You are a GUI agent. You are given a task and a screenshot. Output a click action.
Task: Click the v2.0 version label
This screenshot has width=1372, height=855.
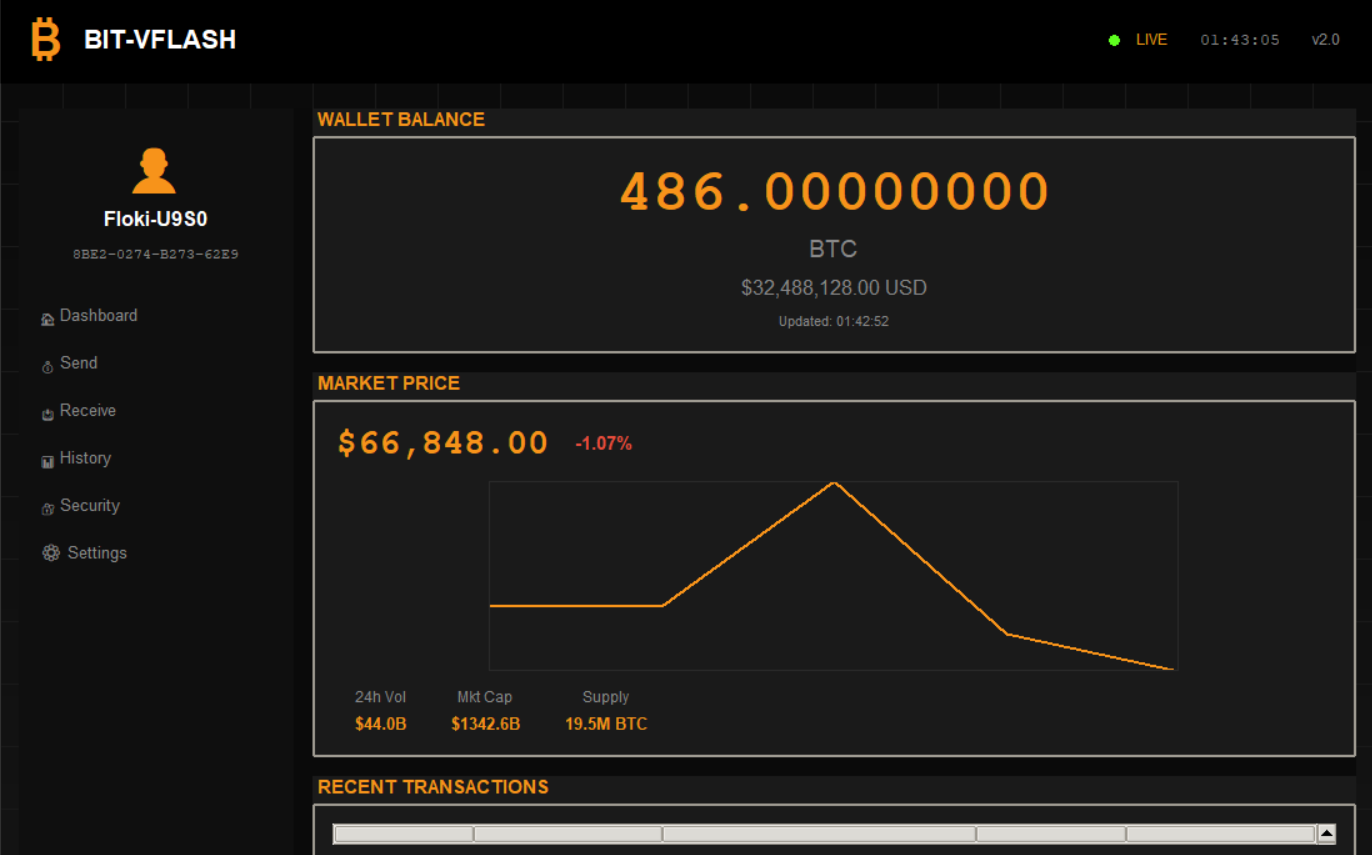click(1325, 40)
